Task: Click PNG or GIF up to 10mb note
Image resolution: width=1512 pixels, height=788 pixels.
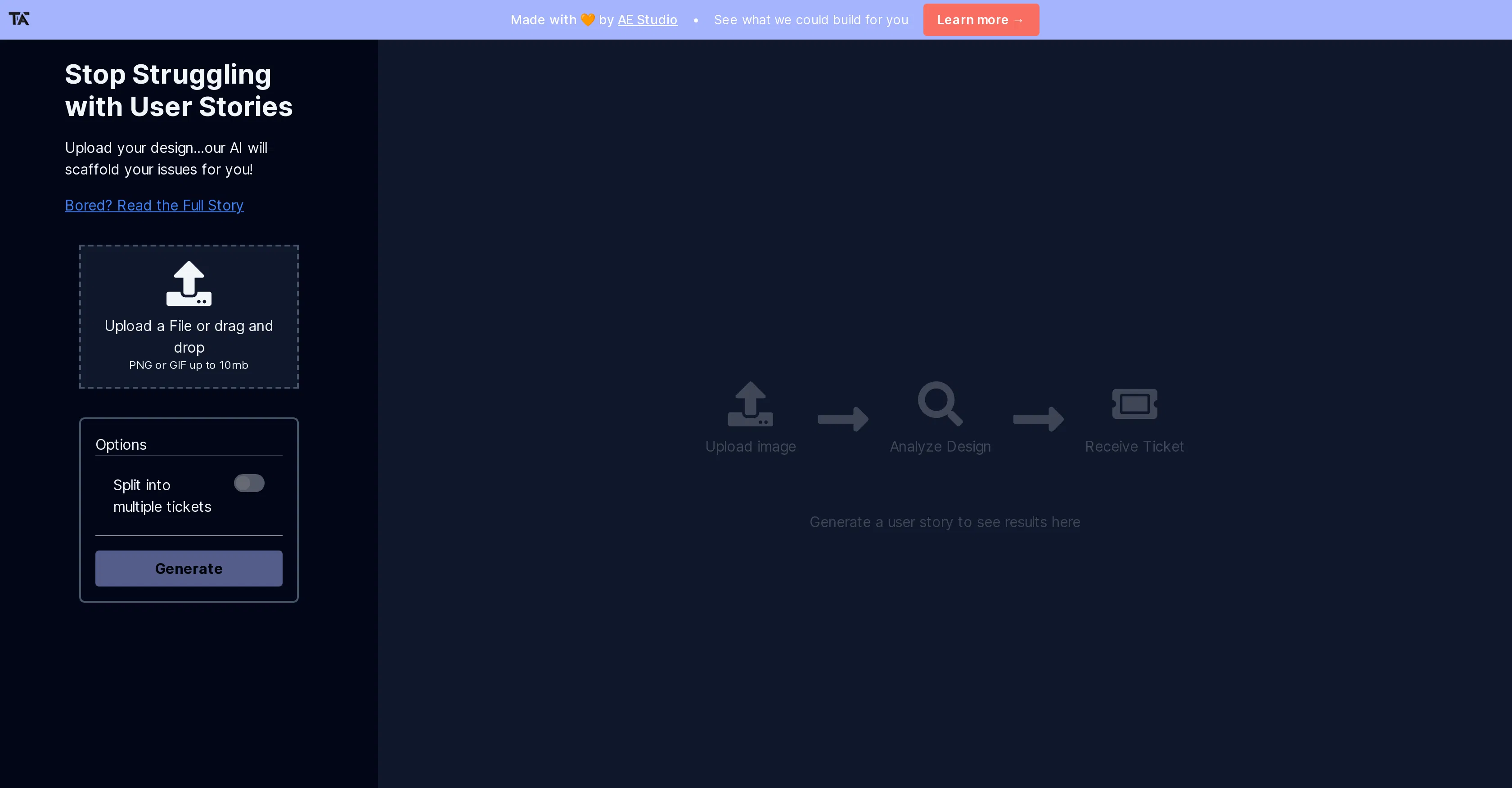Action: coord(189,365)
